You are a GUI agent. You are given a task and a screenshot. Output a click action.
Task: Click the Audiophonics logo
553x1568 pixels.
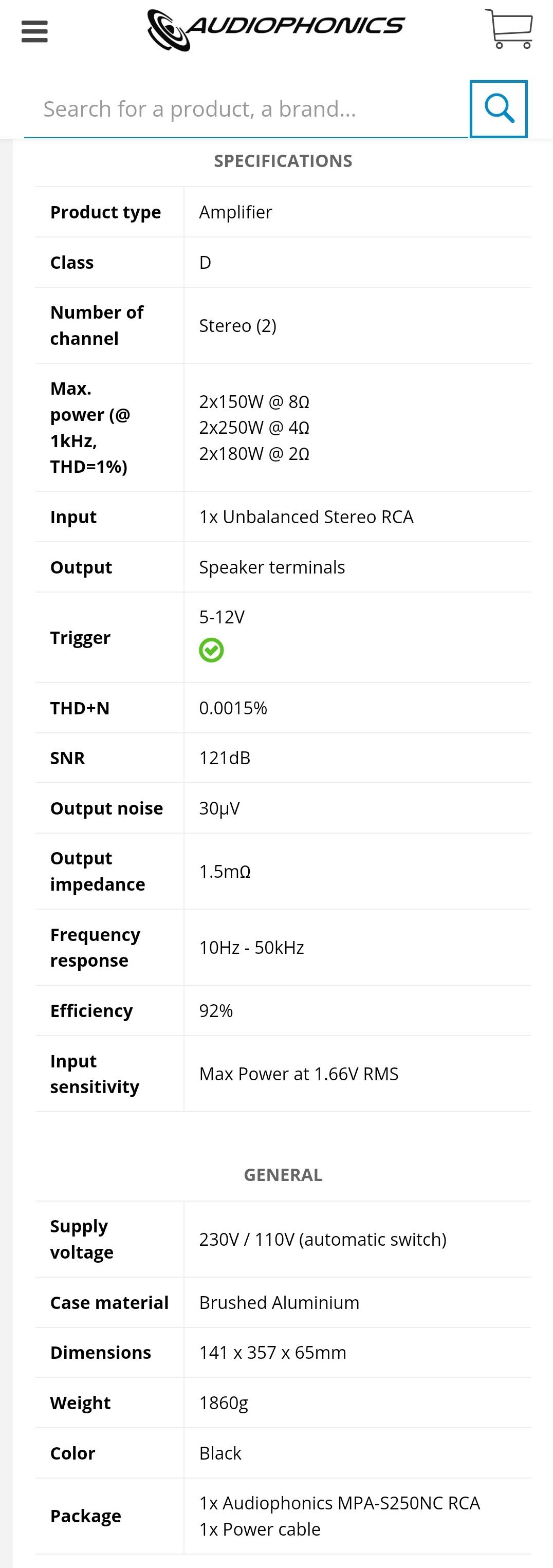[276, 29]
